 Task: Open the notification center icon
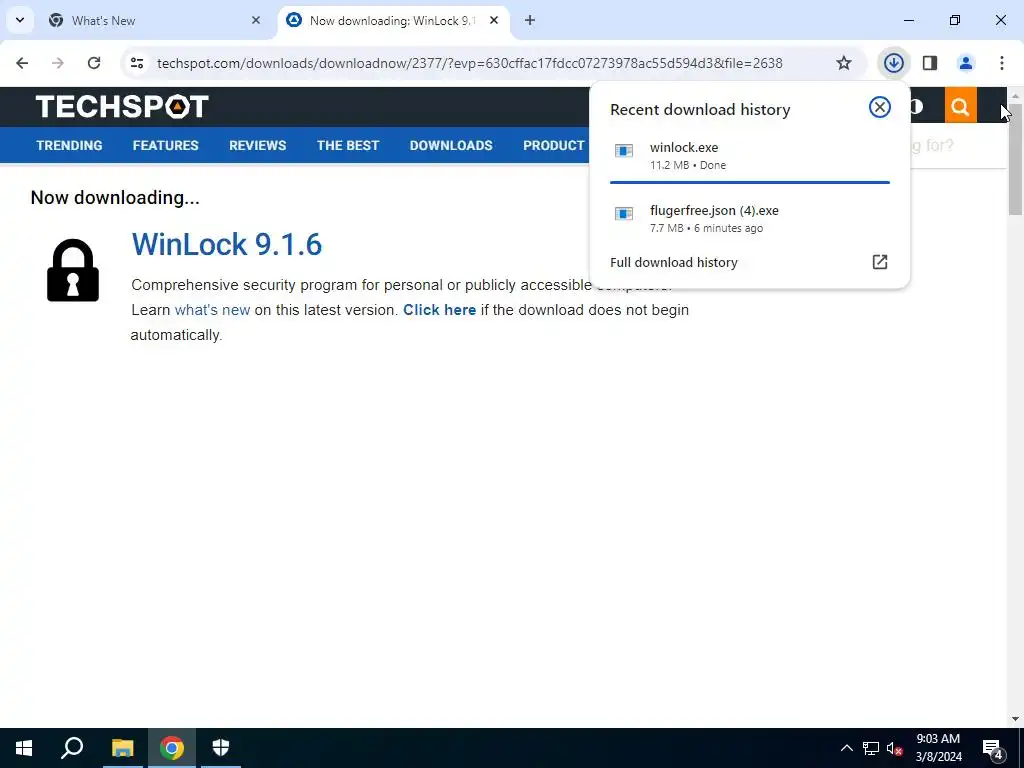[x=993, y=749]
